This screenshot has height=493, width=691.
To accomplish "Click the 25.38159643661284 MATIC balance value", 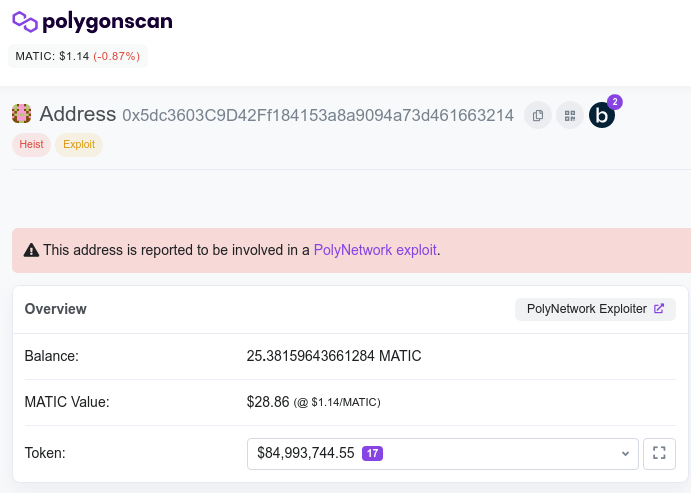I will click(x=334, y=356).
